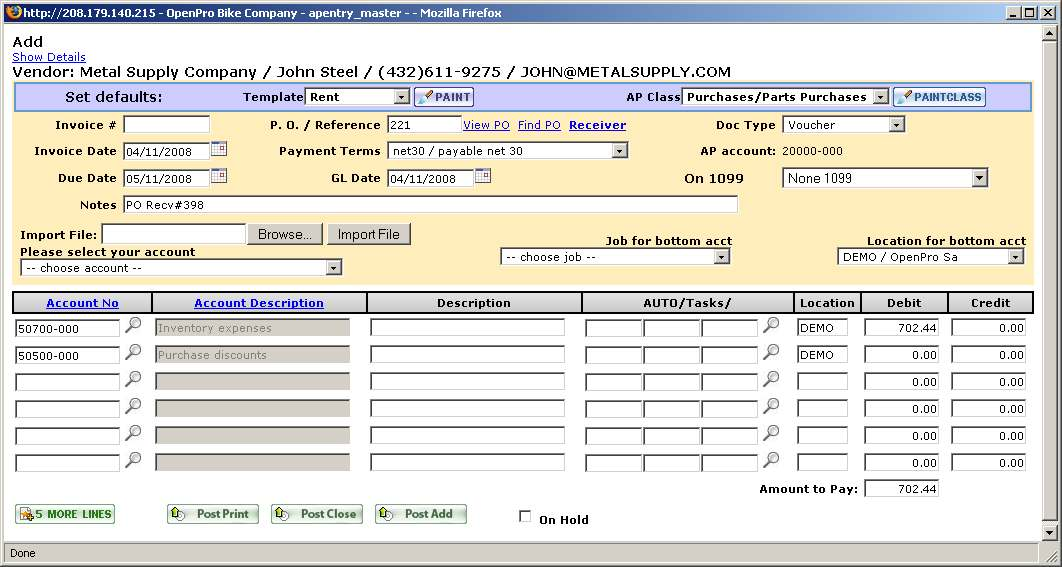Click account lookup magnifier beside 50700-000
This screenshot has width=1062, height=567.
click(133, 325)
